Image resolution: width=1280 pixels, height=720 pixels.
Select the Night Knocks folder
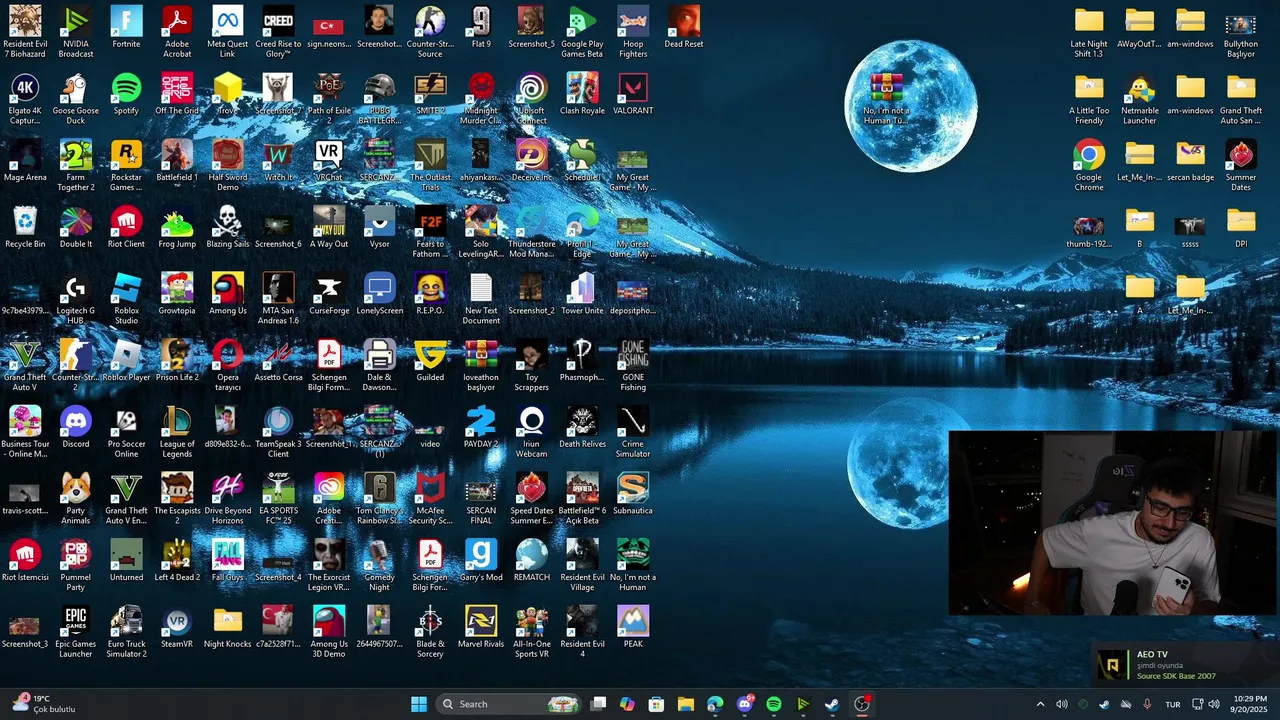click(228, 628)
